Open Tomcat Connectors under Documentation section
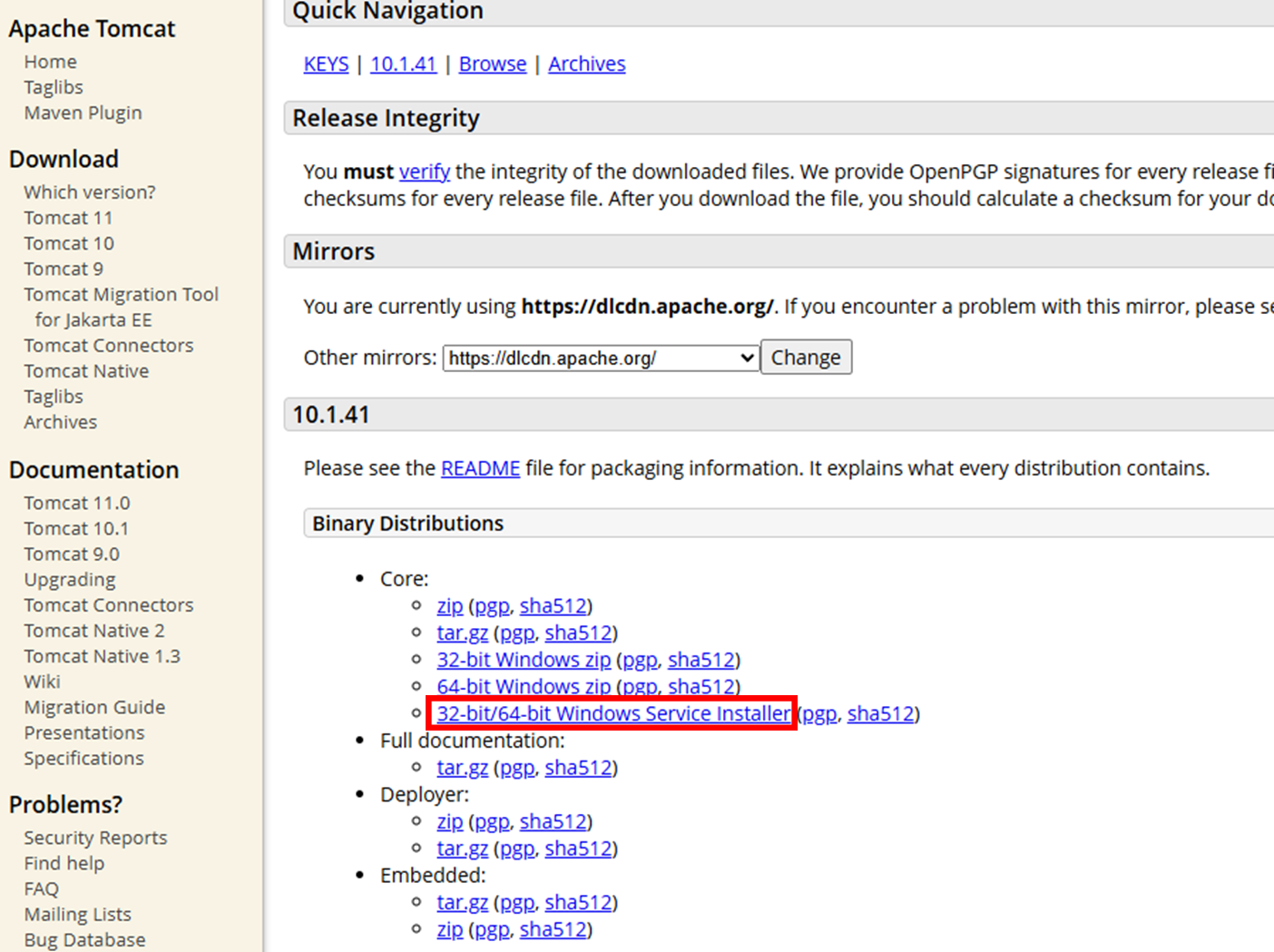This screenshot has width=1274, height=952. 109,605
